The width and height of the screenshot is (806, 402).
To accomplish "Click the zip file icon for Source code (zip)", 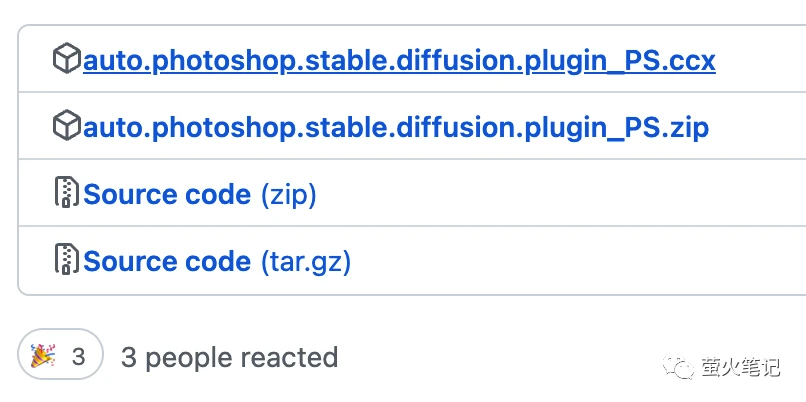I will coord(67,193).
